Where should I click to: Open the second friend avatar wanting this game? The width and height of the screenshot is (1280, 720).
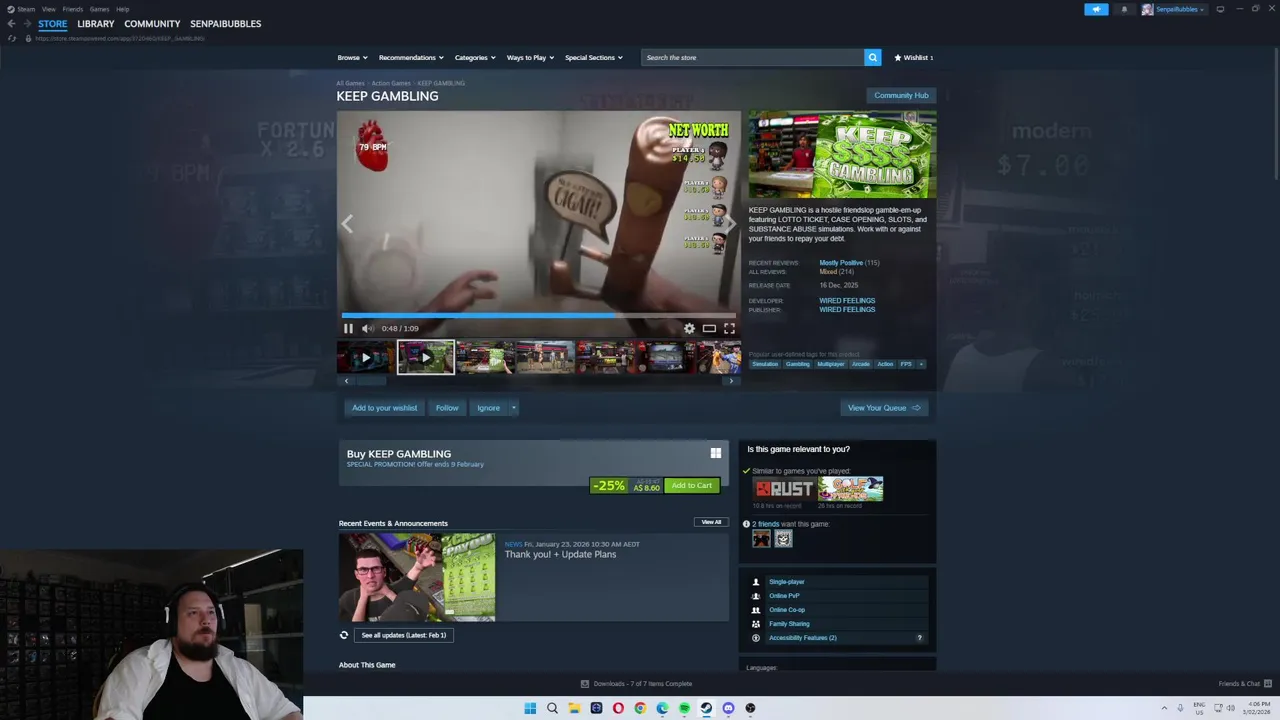[x=783, y=539]
